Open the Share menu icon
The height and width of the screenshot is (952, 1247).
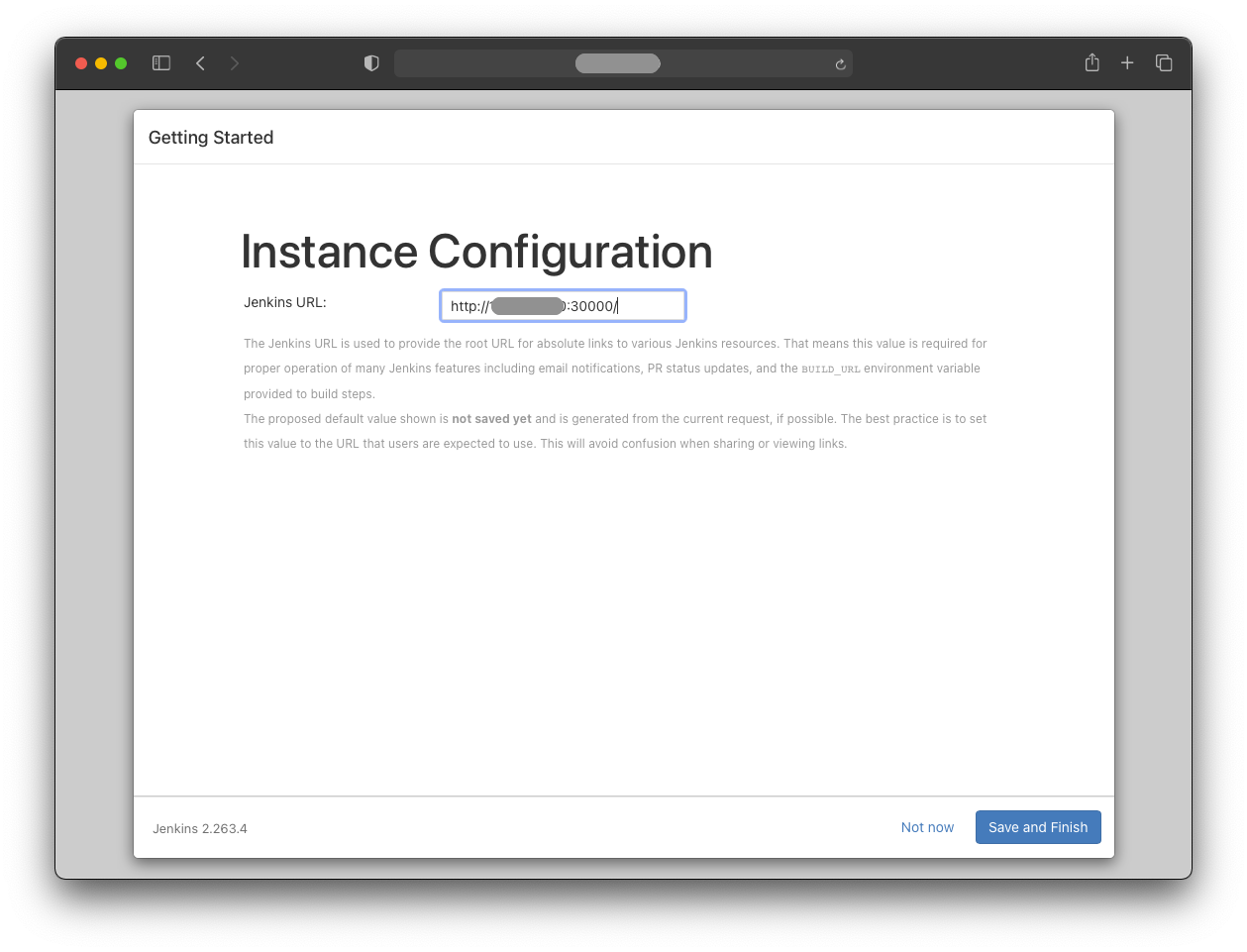coord(1091,63)
